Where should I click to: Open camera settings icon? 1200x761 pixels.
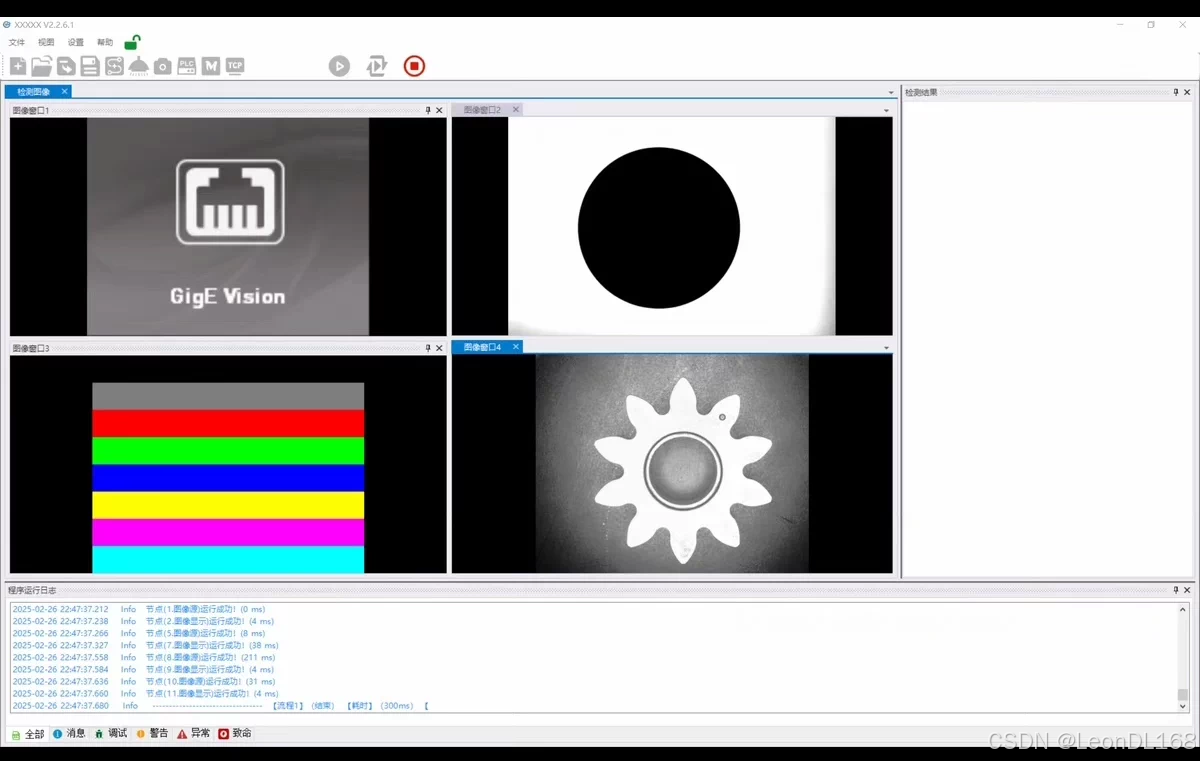[162, 66]
